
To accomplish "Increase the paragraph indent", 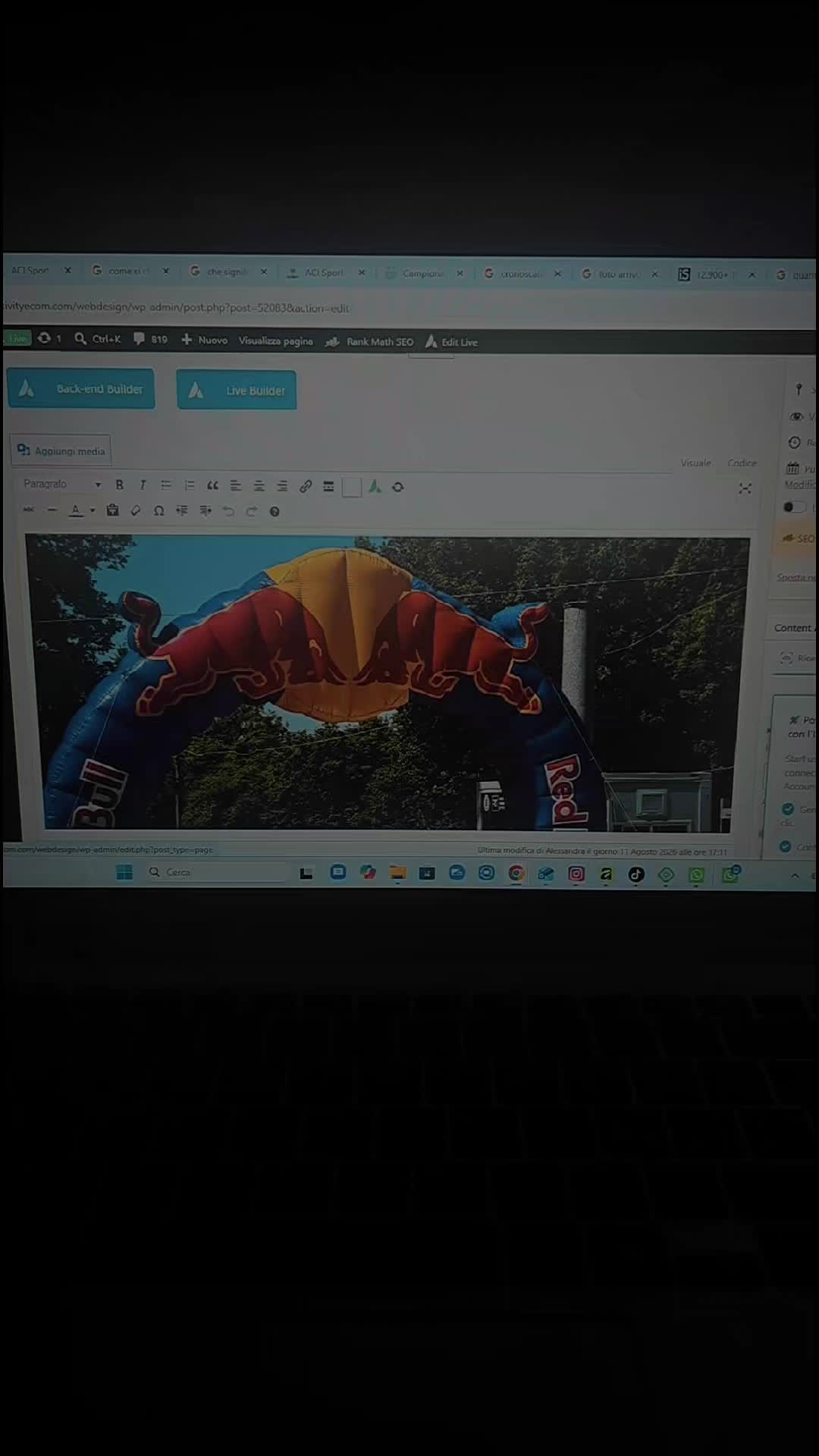I will (x=206, y=511).
